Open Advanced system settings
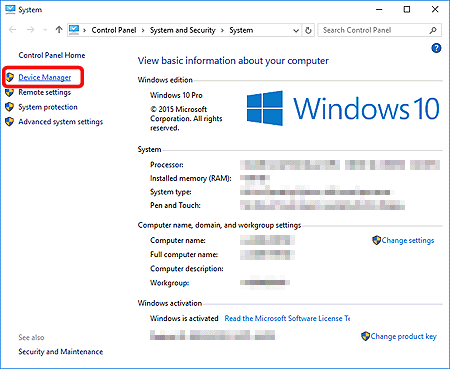The height and width of the screenshot is (369, 450). 61,122
